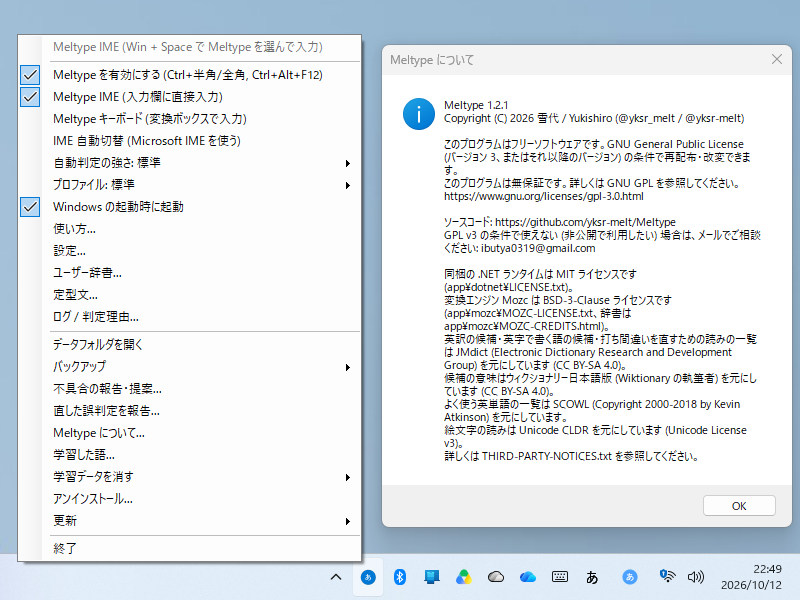Open ユーザー辞書...

pos(189,272)
